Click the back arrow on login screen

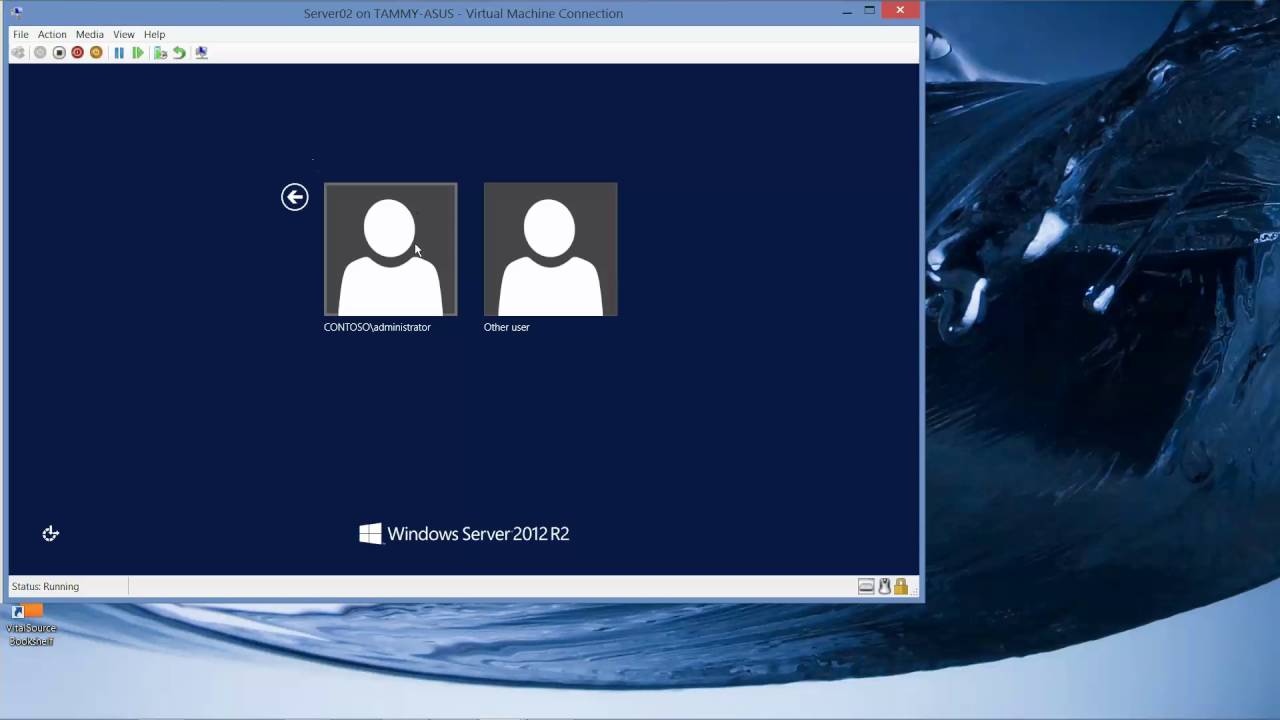(x=295, y=197)
